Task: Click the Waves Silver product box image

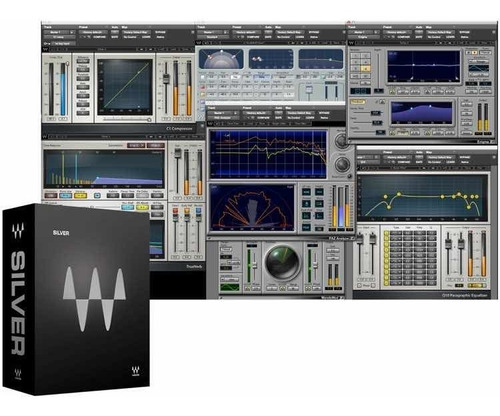Action: point(76,299)
